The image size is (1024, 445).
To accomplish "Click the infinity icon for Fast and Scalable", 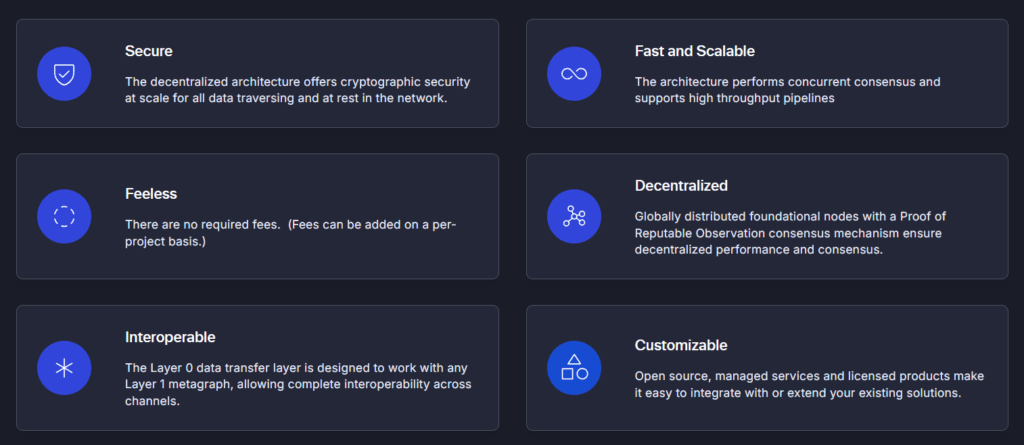I will click(574, 74).
